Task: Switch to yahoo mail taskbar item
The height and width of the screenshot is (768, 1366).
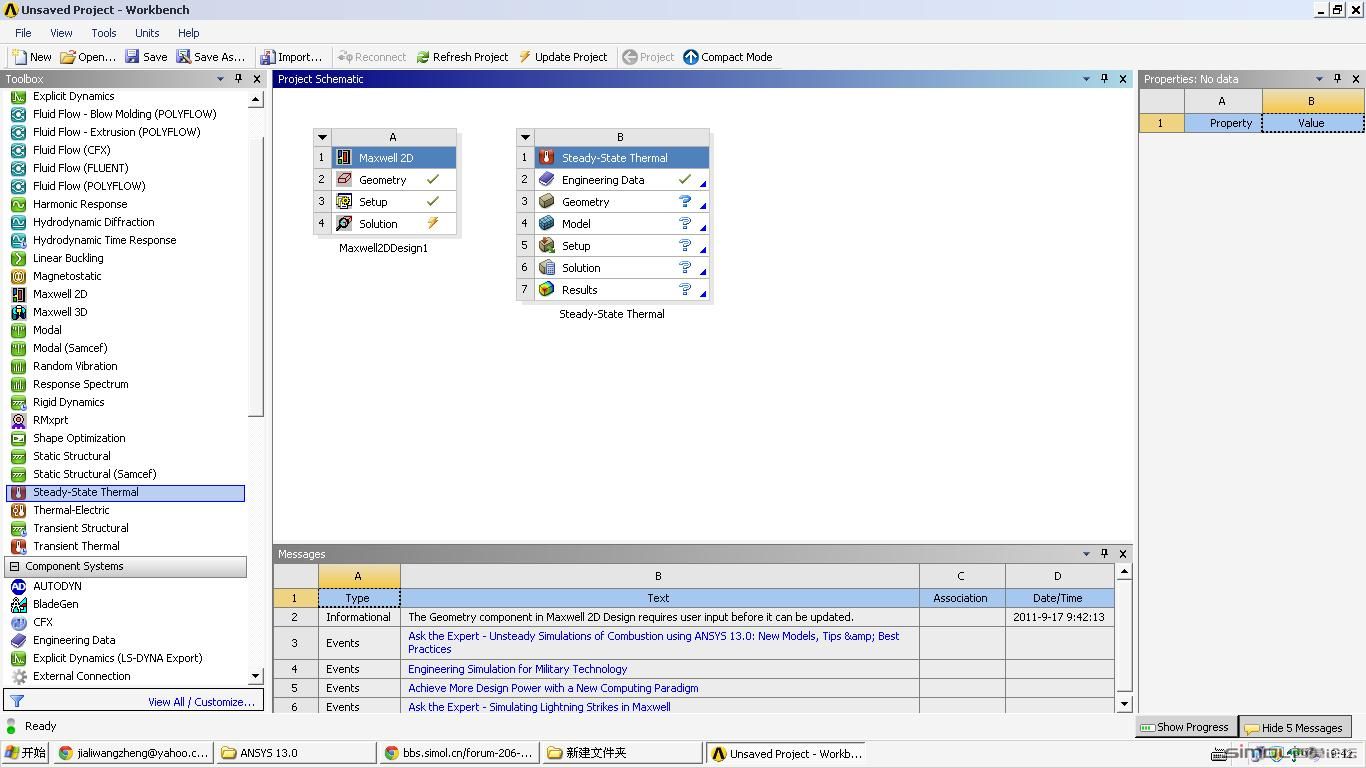Action: [x=133, y=753]
